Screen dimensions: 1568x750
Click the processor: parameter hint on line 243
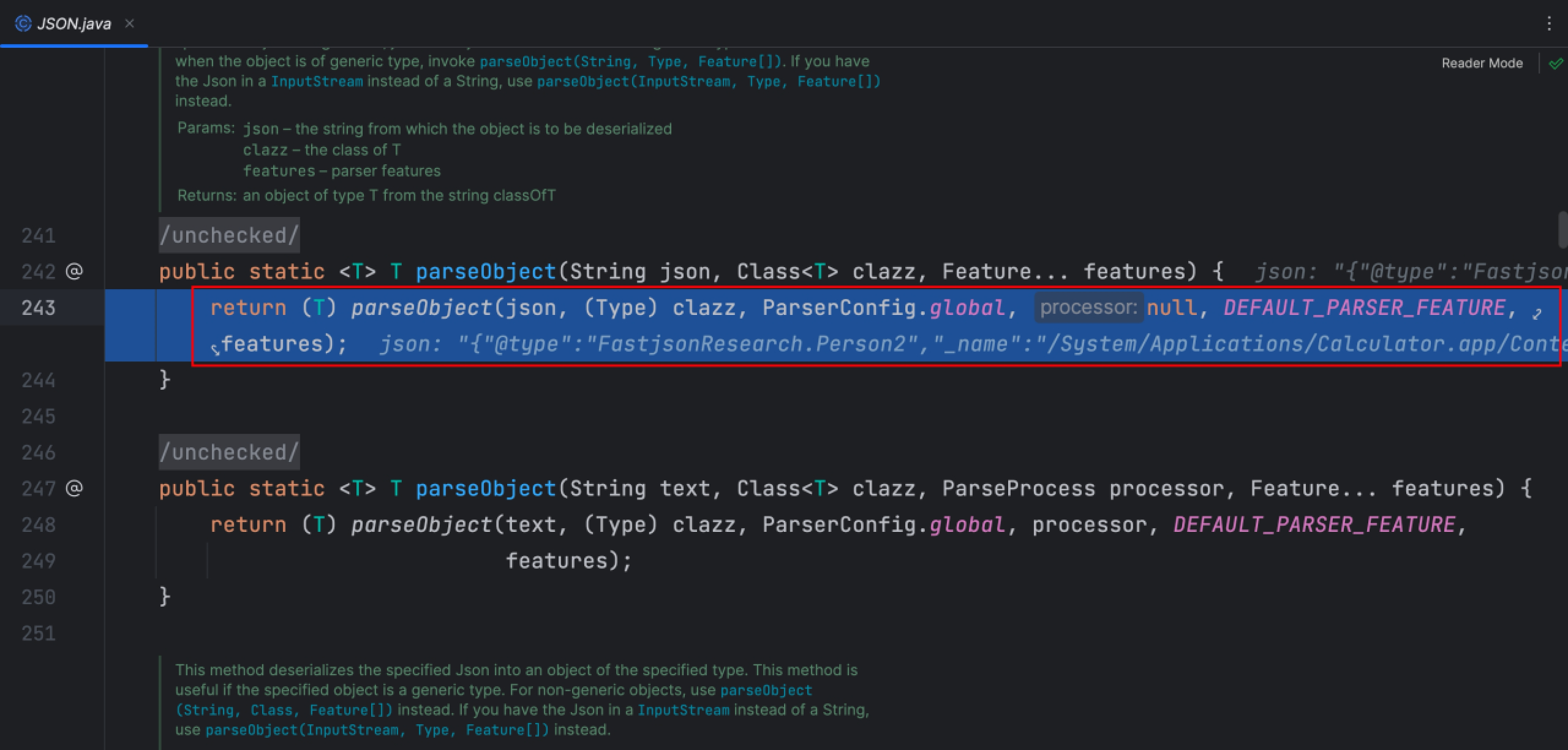click(1088, 307)
